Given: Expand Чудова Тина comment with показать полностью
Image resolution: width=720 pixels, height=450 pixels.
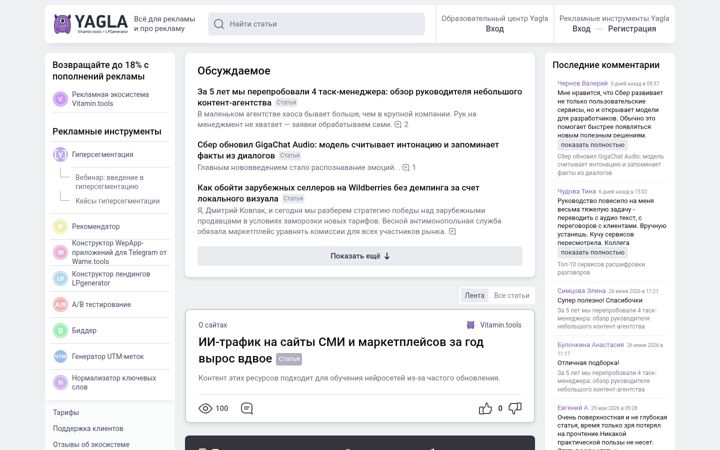Looking at the screenshot, I should click(592, 253).
